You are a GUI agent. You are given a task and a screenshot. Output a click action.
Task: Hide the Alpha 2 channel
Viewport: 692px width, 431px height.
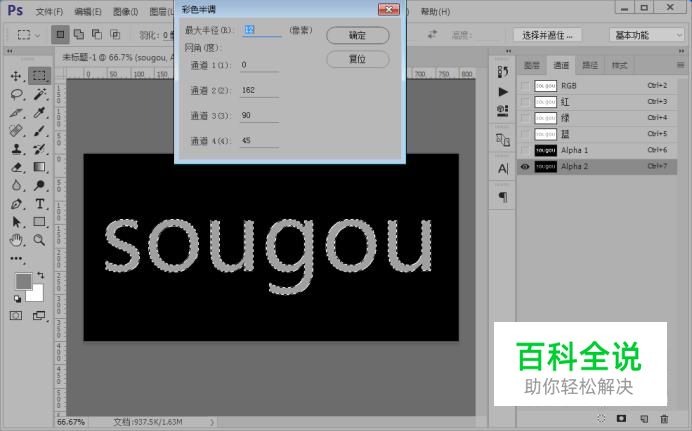point(525,166)
